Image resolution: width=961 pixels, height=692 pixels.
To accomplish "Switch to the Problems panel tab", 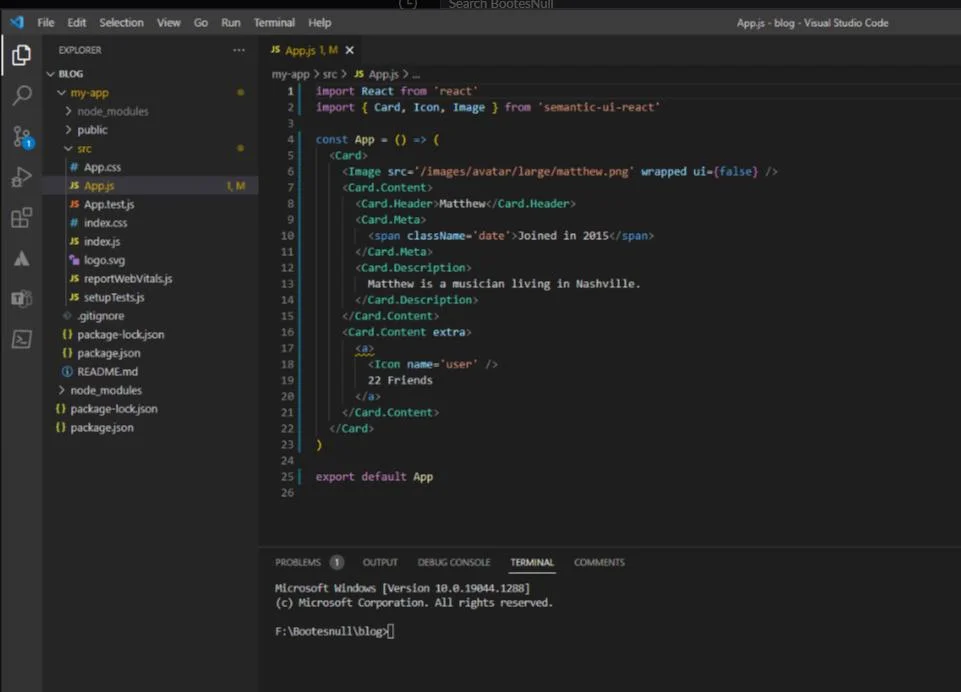I will tap(298, 563).
